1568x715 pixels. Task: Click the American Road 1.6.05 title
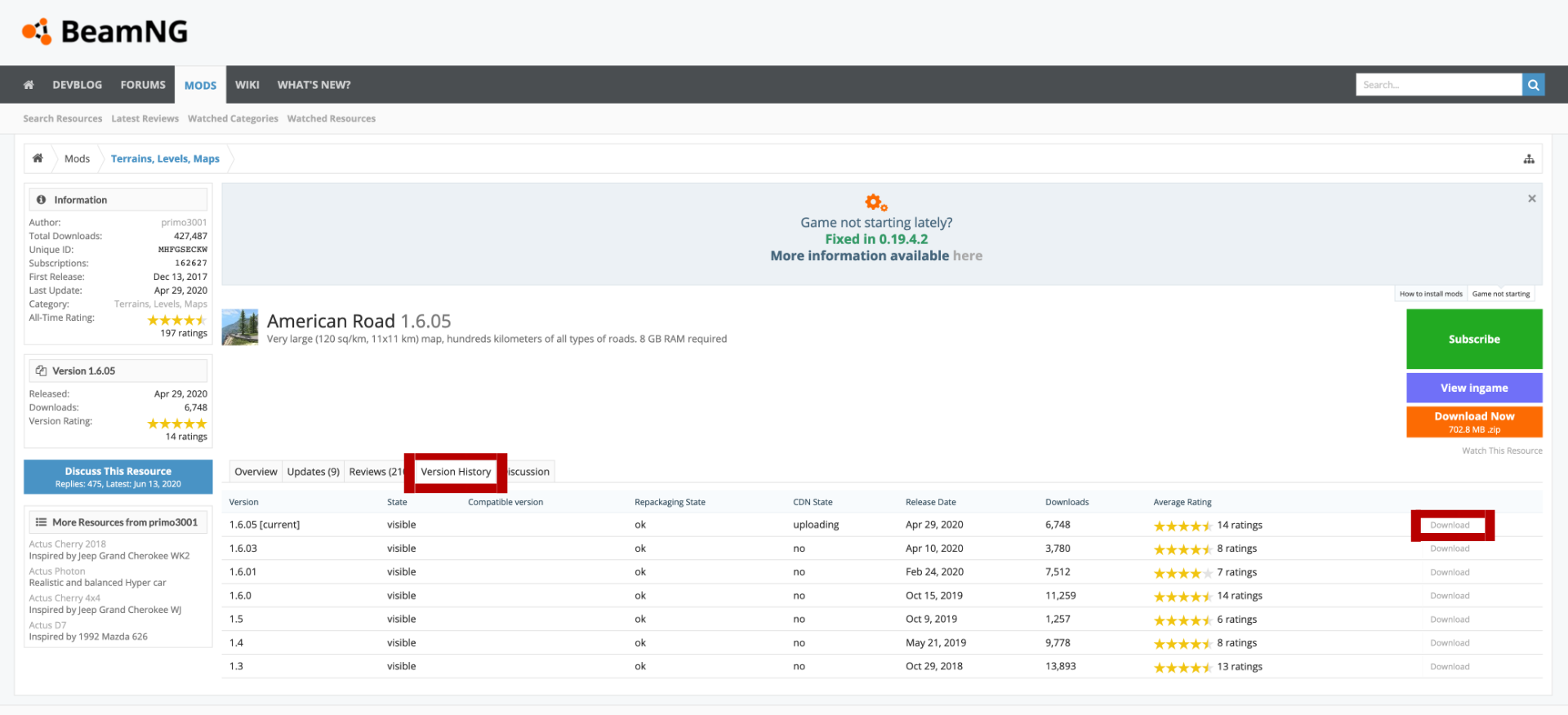[x=359, y=321]
